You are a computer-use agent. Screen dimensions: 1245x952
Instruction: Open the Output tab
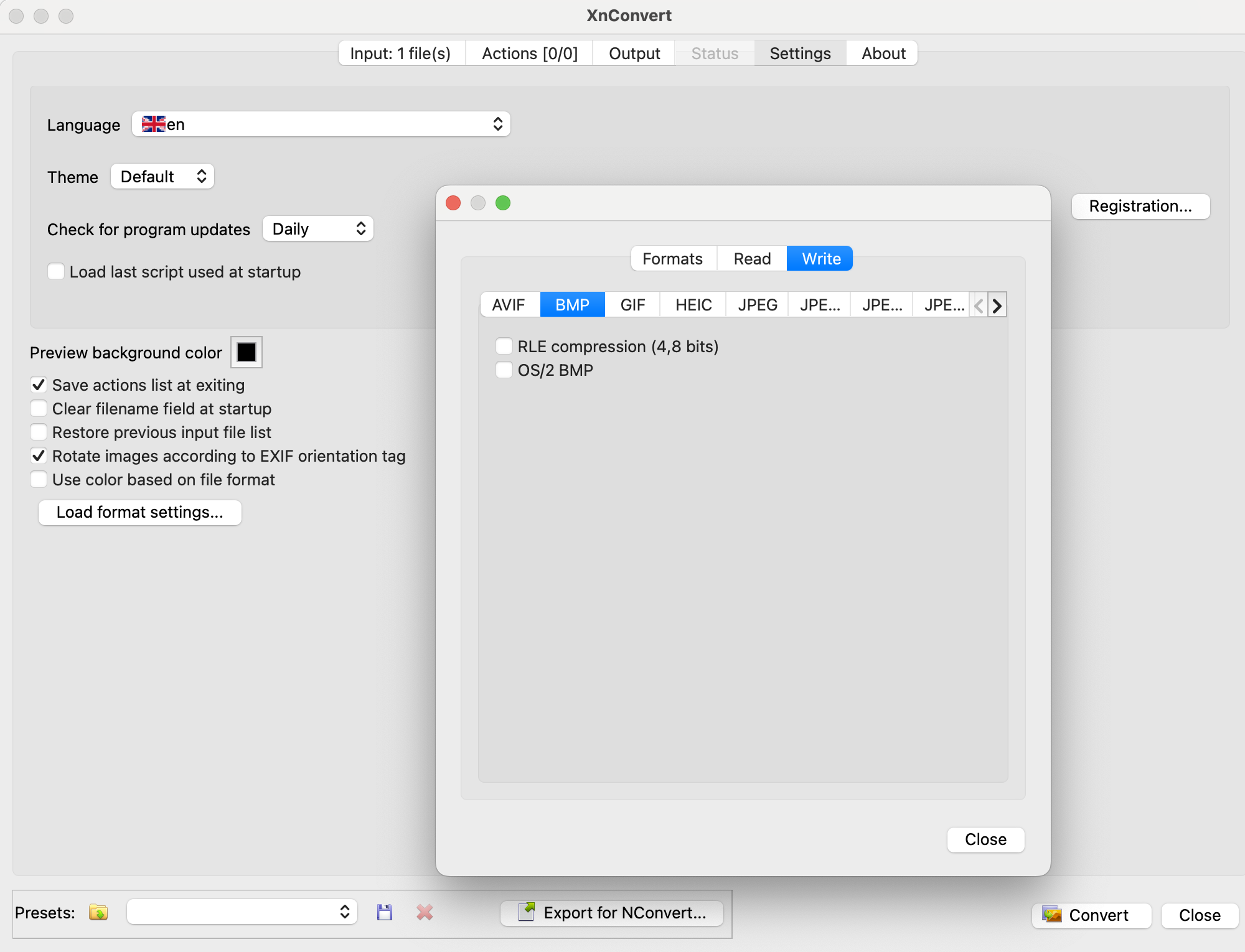pyautogui.click(x=634, y=54)
